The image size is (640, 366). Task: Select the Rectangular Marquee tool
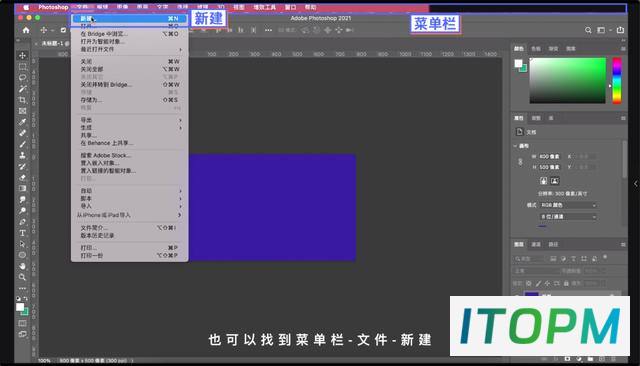click(x=22, y=67)
